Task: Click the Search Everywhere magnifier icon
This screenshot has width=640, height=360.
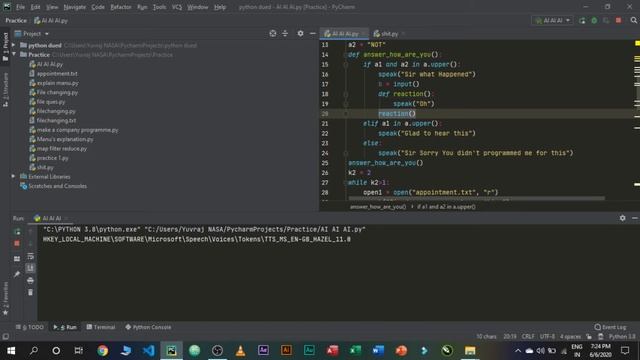Action: (x=633, y=20)
